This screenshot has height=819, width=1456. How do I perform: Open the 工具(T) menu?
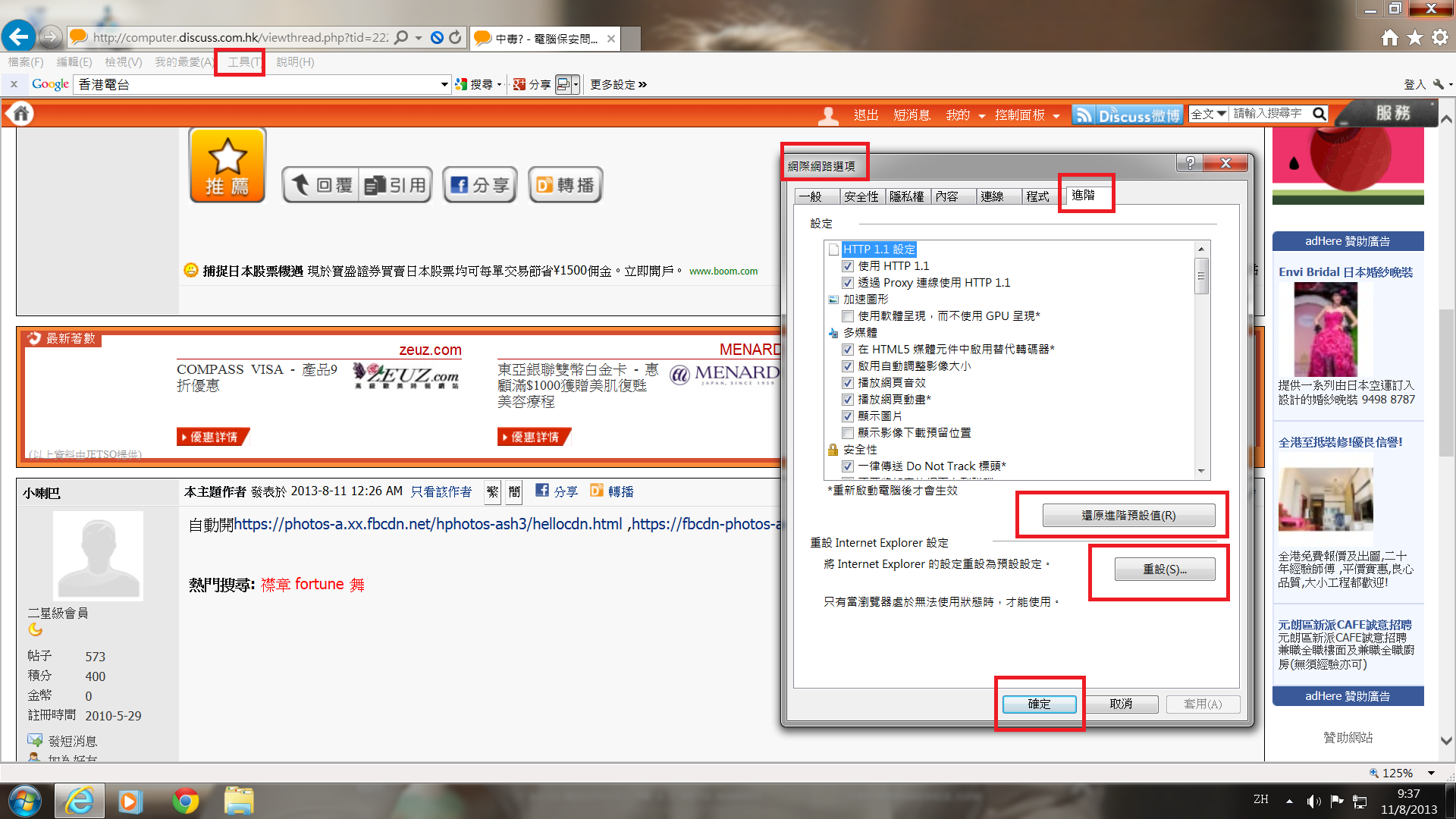click(x=244, y=62)
